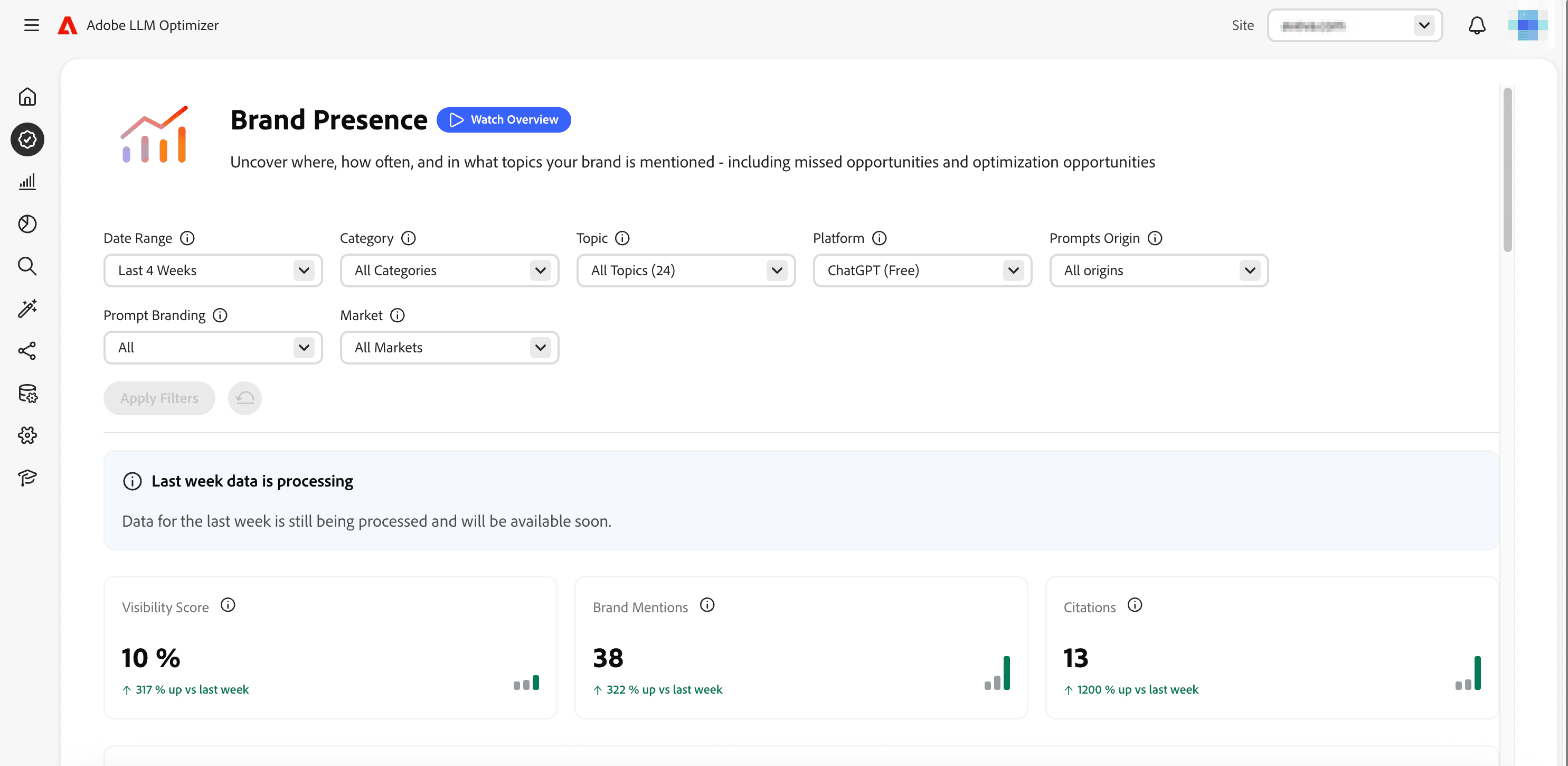Open the bar chart sidebar icon
The width and height of the screenshot is (1568, 766).
(x=27, y=181)
